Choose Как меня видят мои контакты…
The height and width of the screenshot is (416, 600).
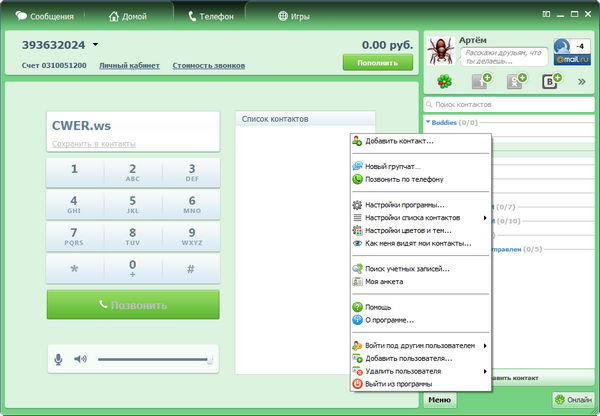tap(421, 243)
